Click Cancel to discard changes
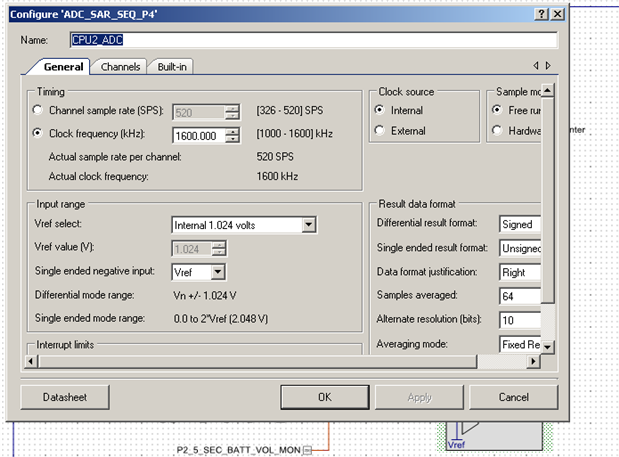Screen dimensions: 619x457 [513, 397]
